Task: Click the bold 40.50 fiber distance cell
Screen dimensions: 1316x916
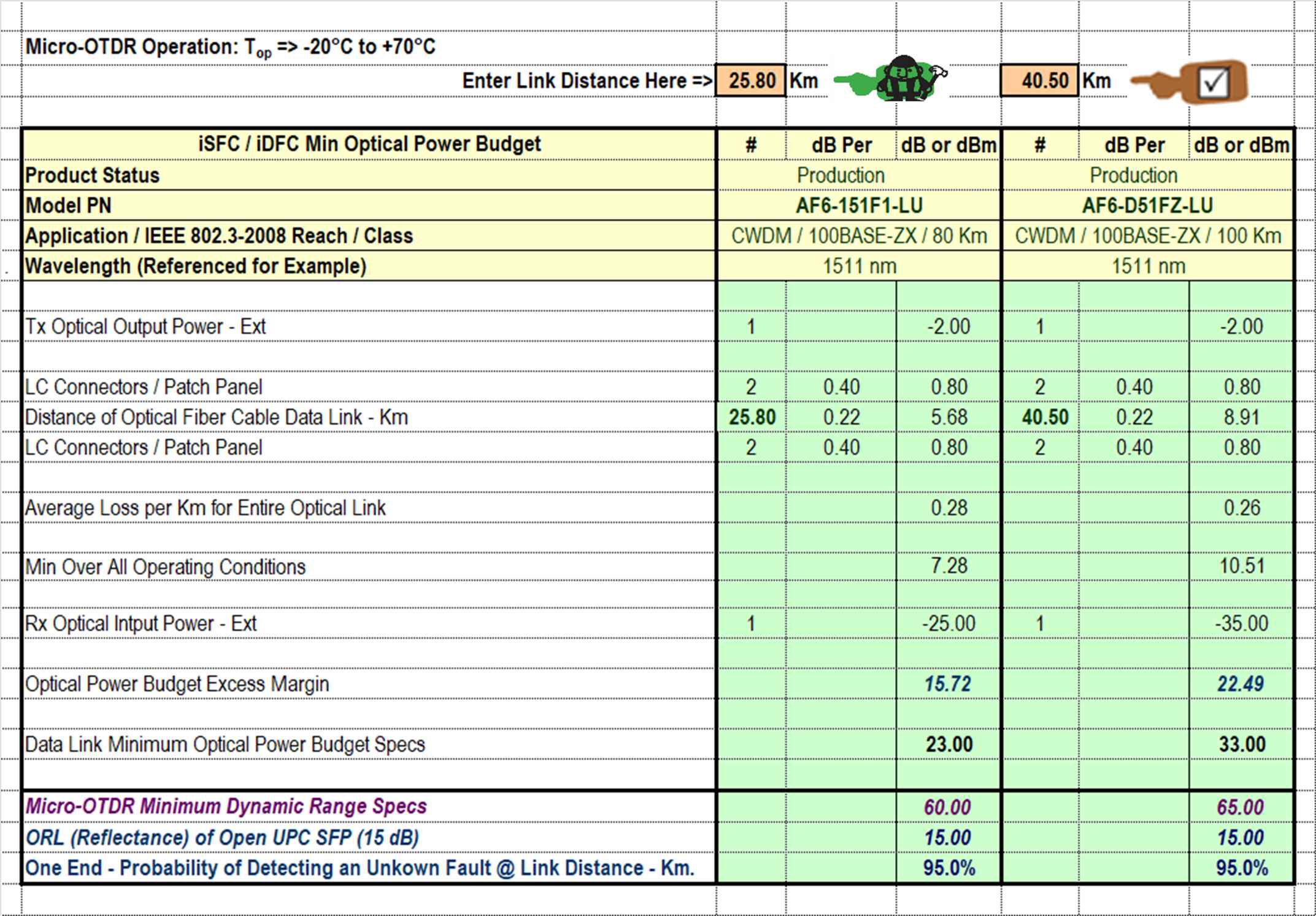Action: 1045,417
